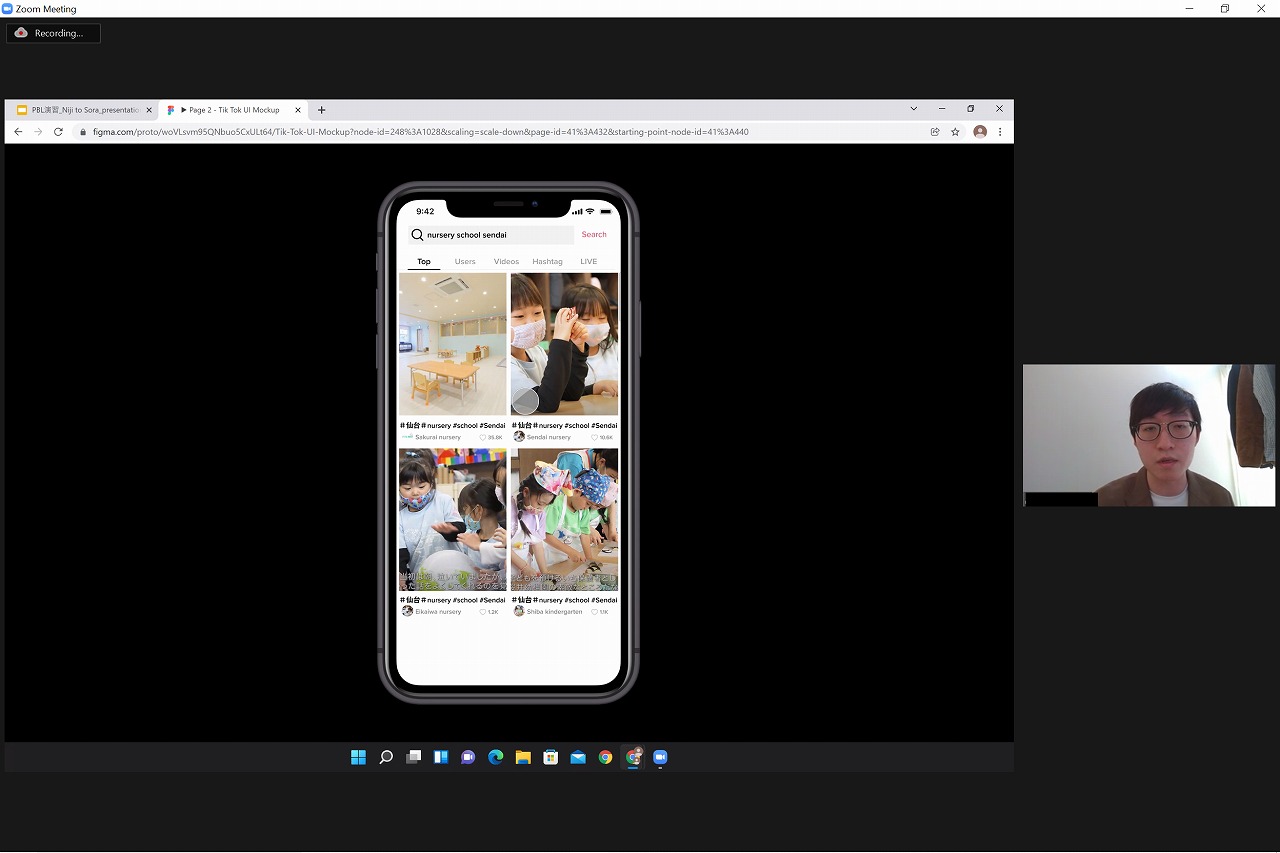Like the Eikaiwa nursery video heart

click(483, 612)
